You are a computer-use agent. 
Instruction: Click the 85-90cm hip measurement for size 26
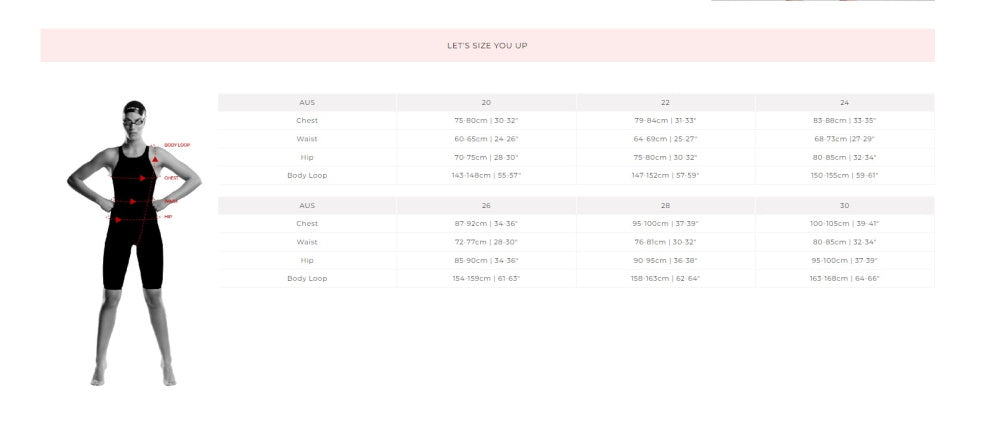pyautogui.click(x=486, y=260)
